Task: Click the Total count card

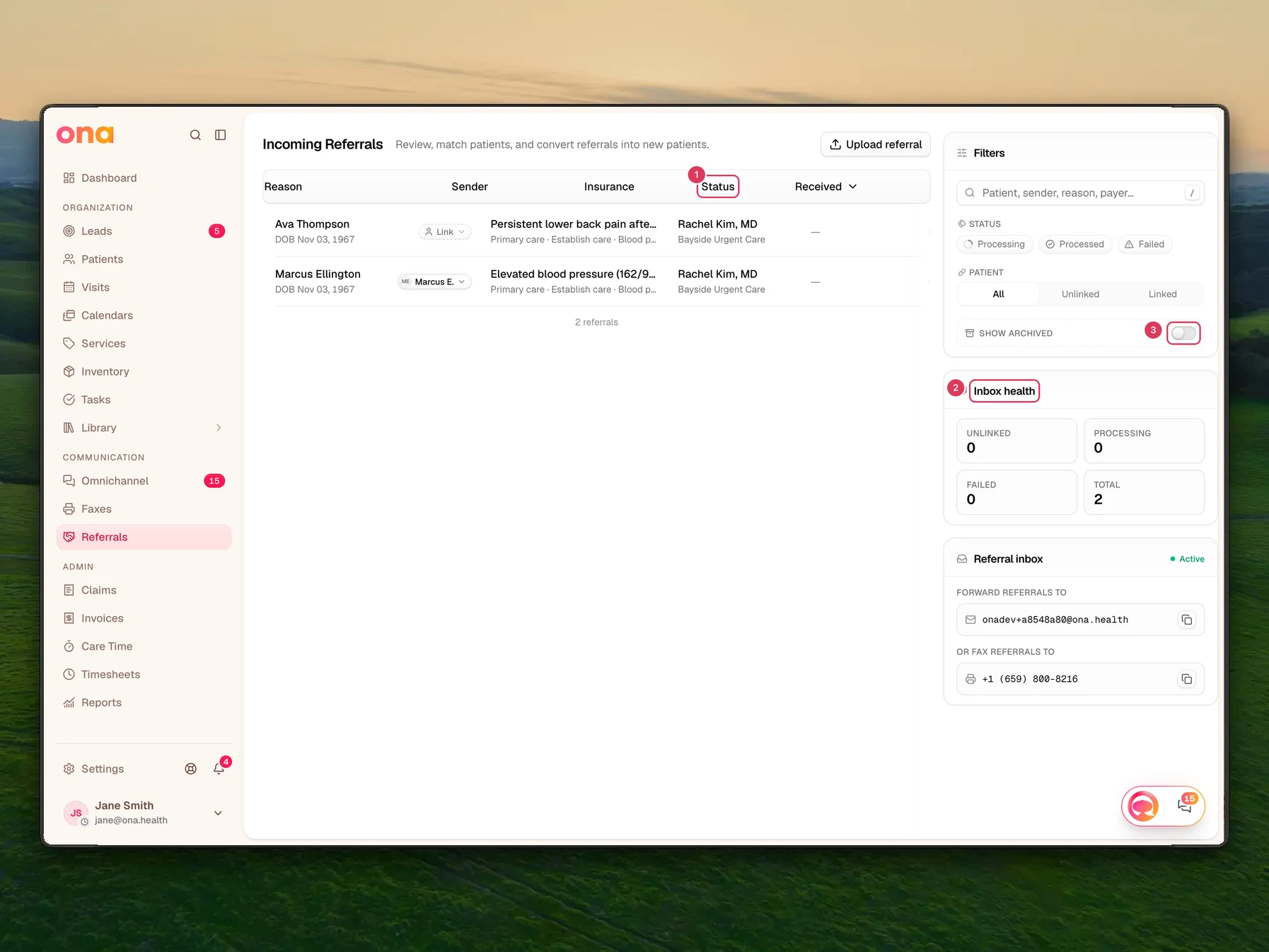Action: (x=1144, y=492)
